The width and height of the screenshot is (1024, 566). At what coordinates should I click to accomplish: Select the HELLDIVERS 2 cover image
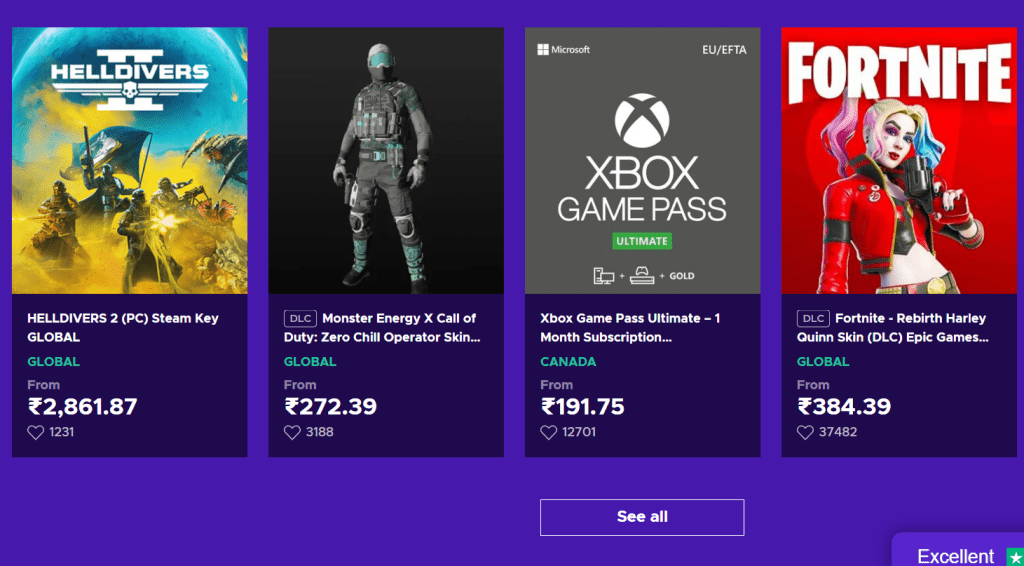click(130, 160)
